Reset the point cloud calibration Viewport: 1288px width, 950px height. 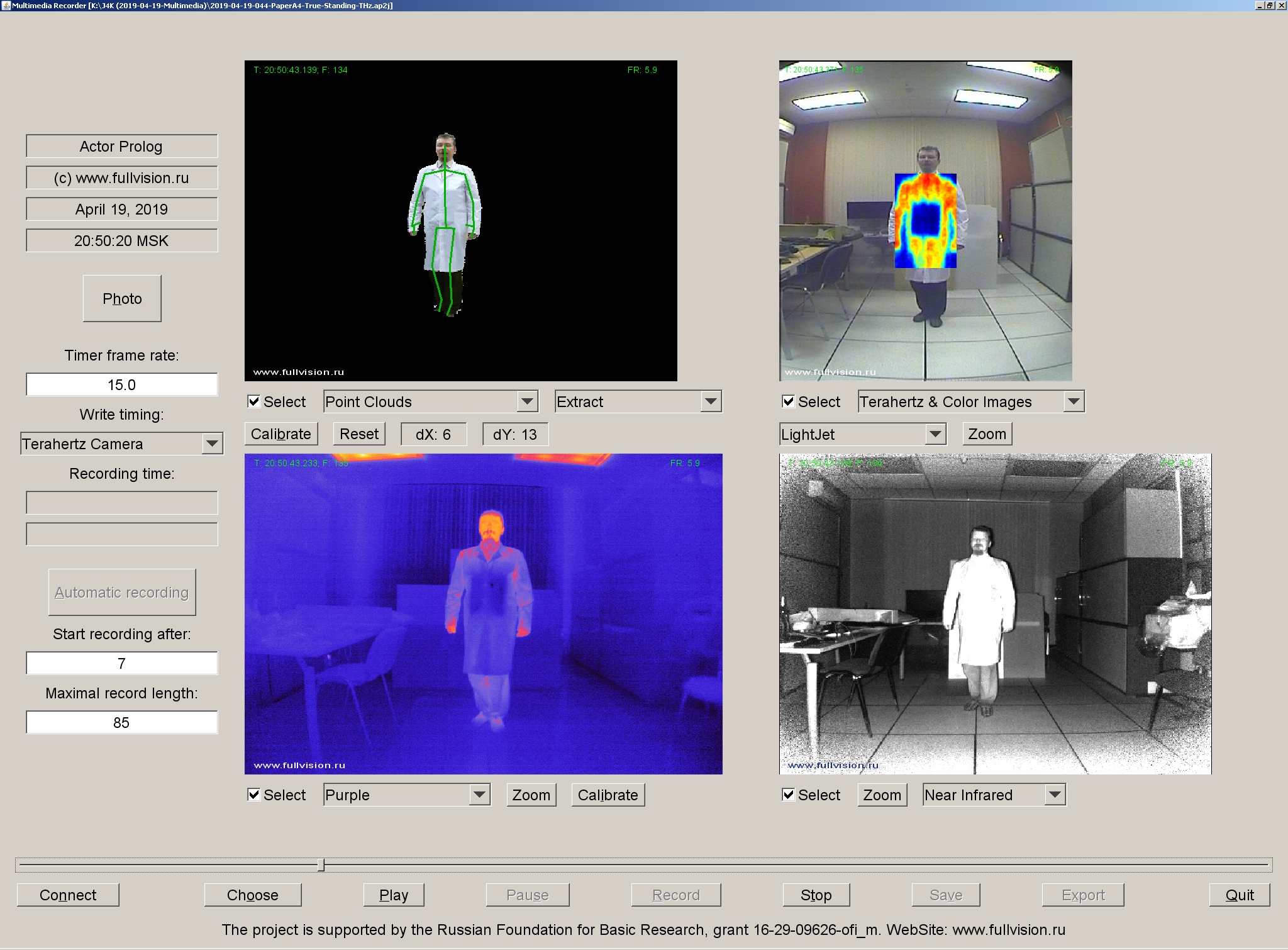tap(358, 433)
